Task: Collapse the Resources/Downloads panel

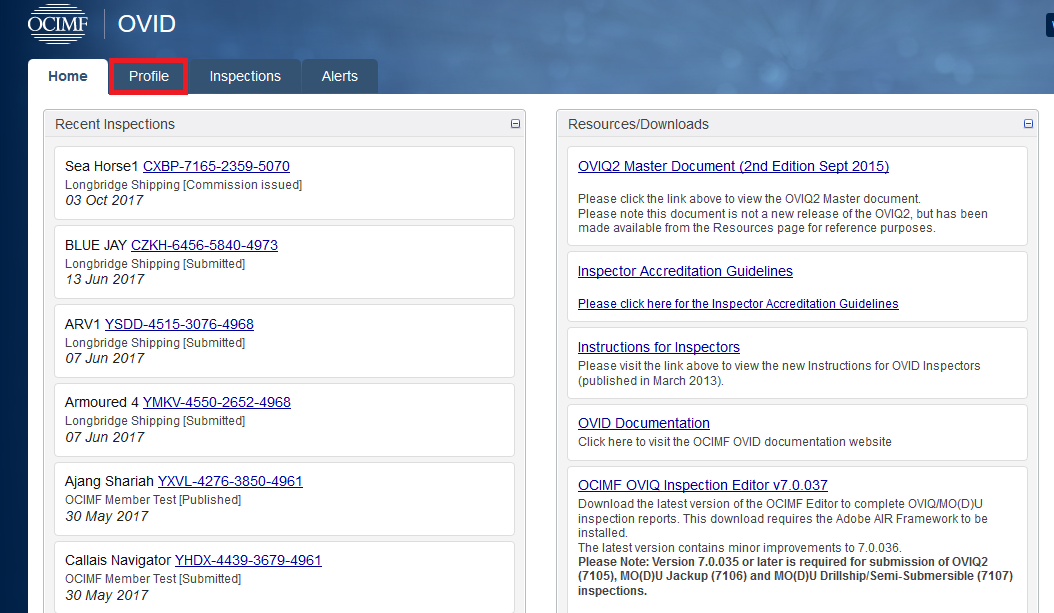Action: click(x=1028, y=124)
